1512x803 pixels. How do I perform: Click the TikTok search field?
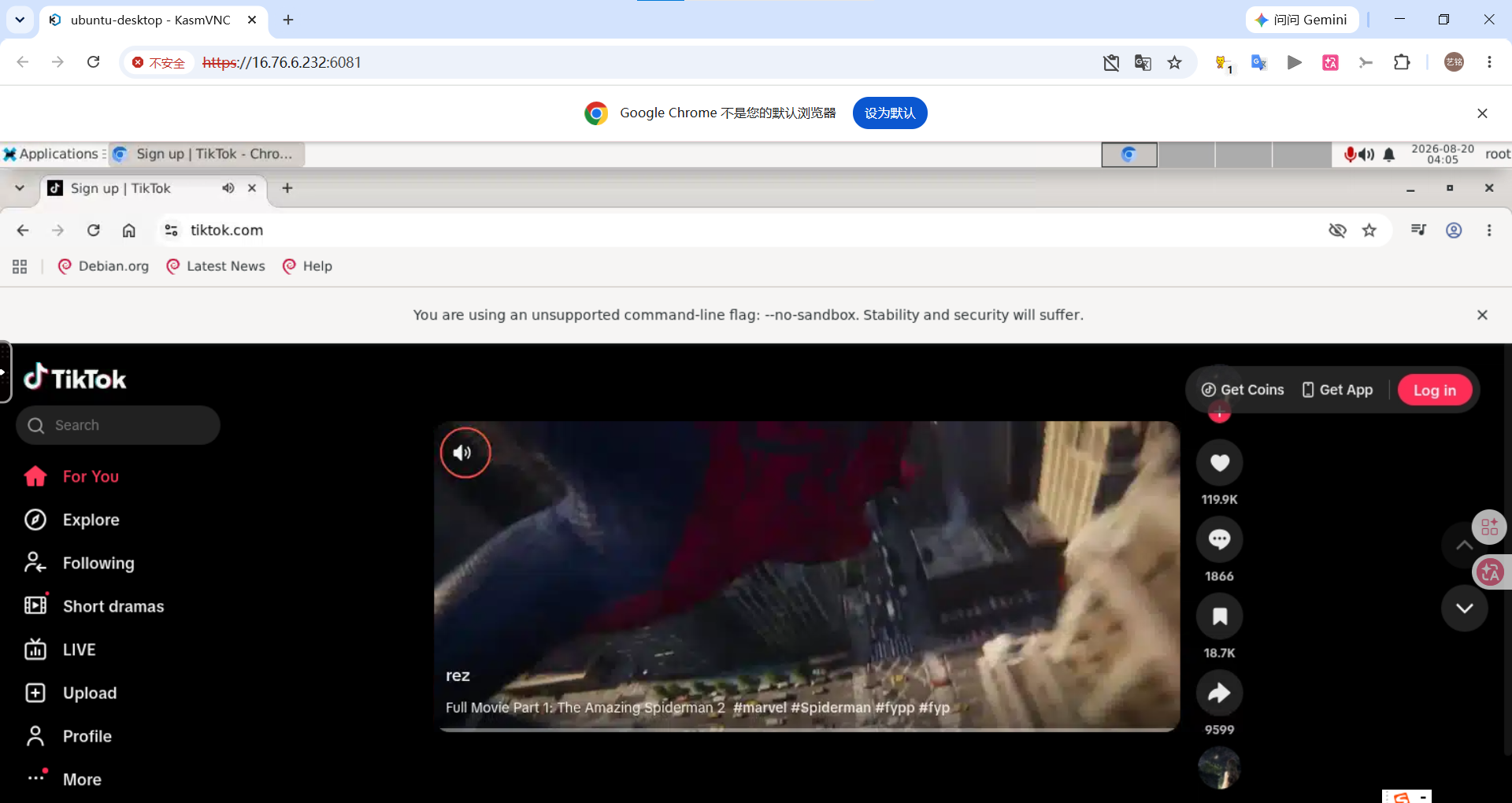[x=118, y=425]
